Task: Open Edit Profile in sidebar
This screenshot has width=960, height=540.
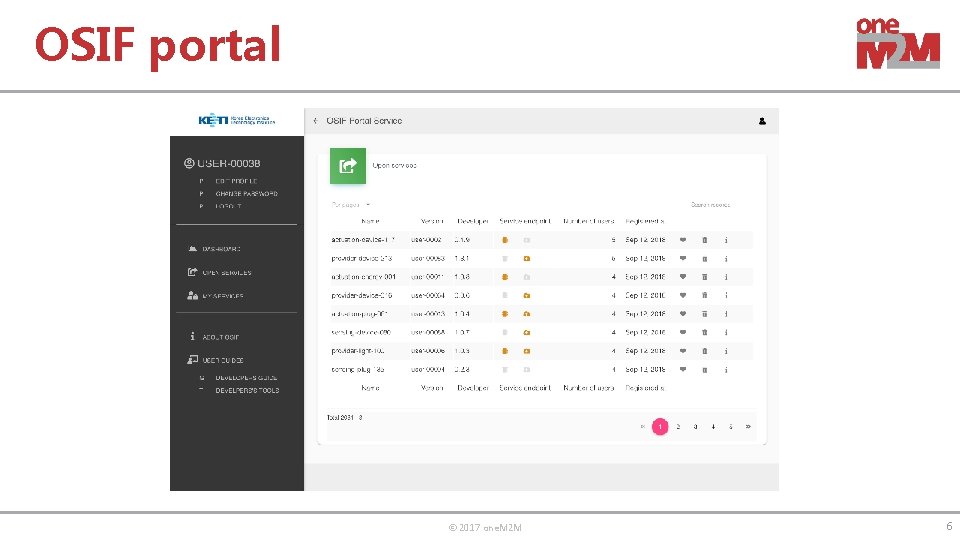Action: 236,181
